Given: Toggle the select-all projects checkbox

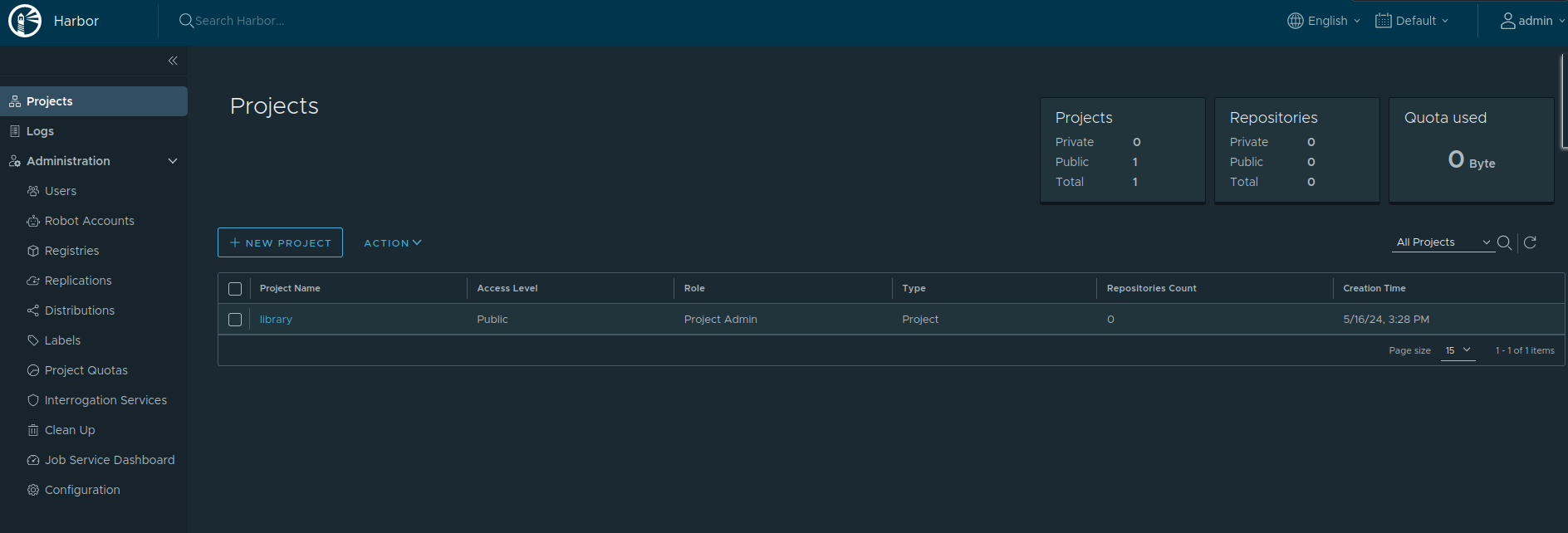Looking at the screenshot, I should click(235, 289).
